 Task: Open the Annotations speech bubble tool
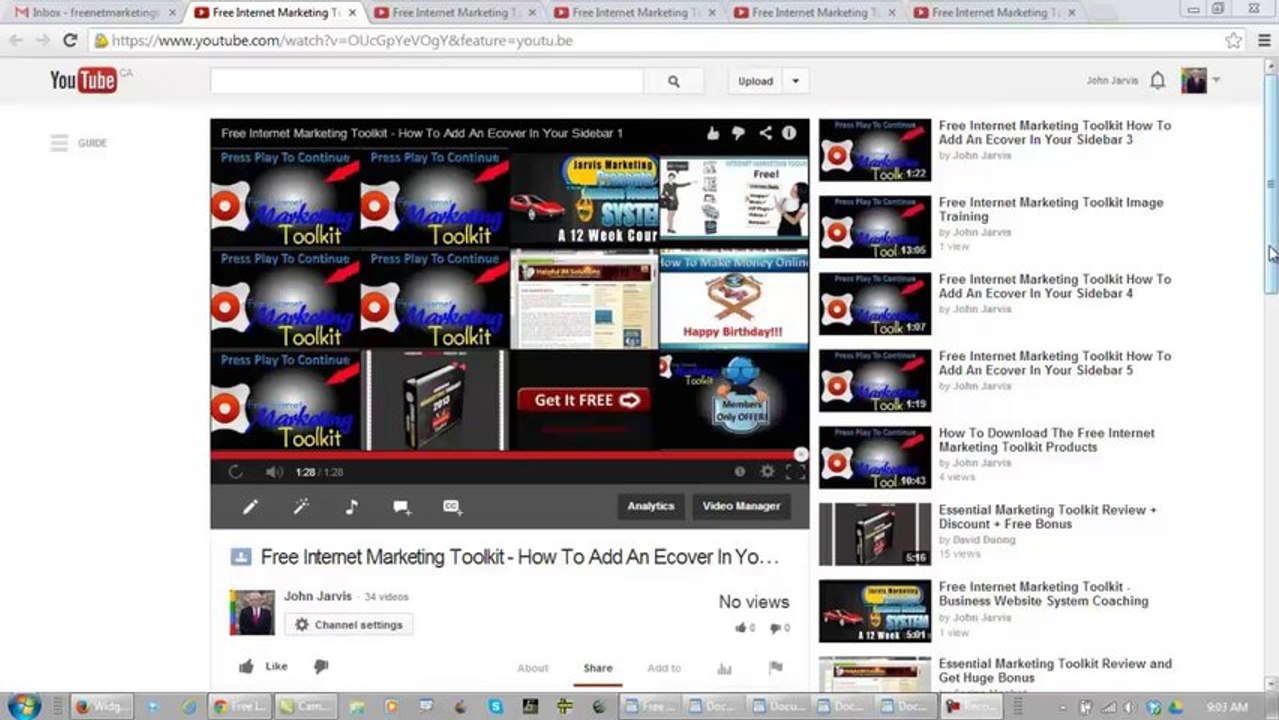click(402, 508)
